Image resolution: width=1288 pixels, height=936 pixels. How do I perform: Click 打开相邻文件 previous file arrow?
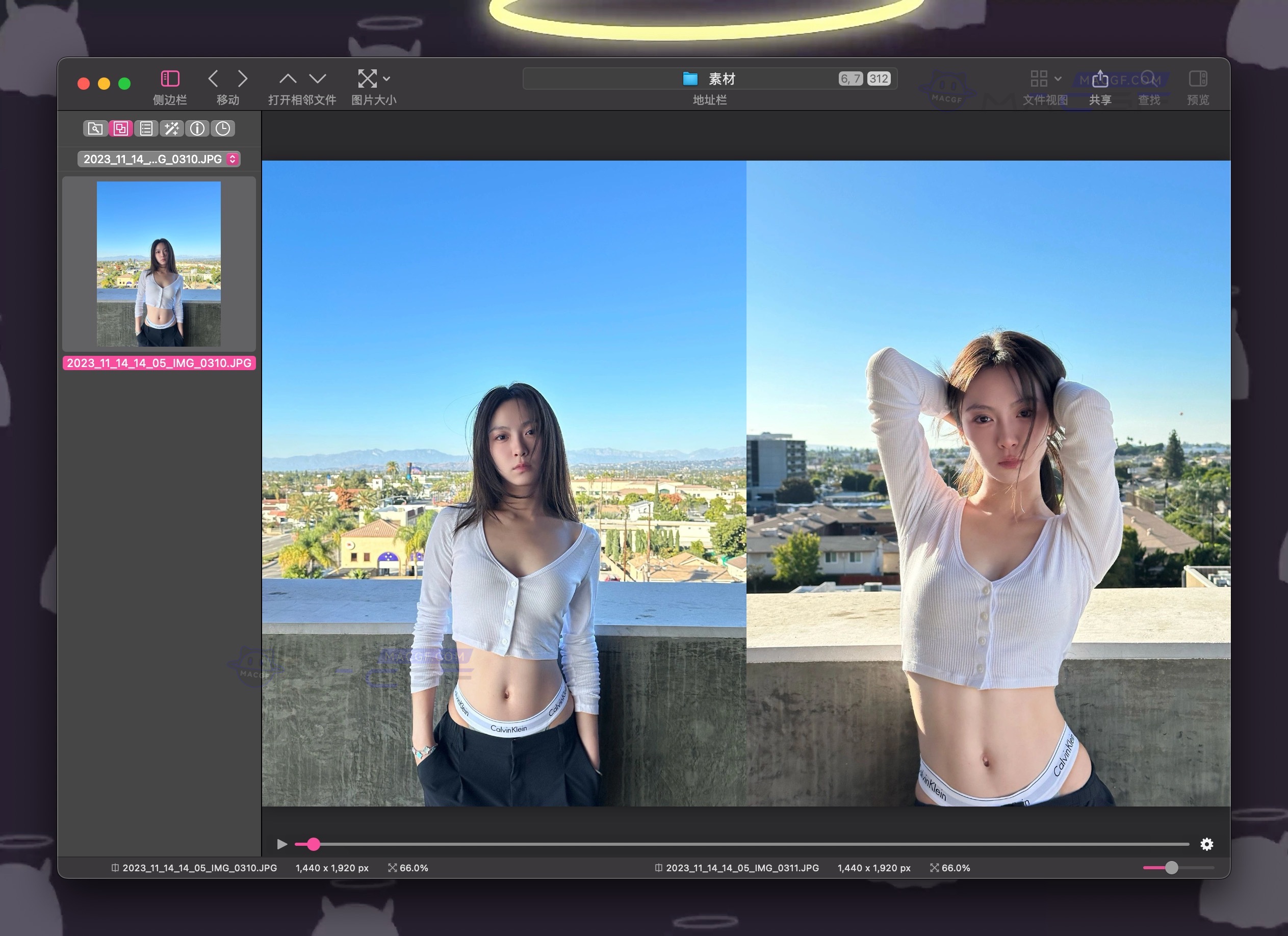coord(289,78)
